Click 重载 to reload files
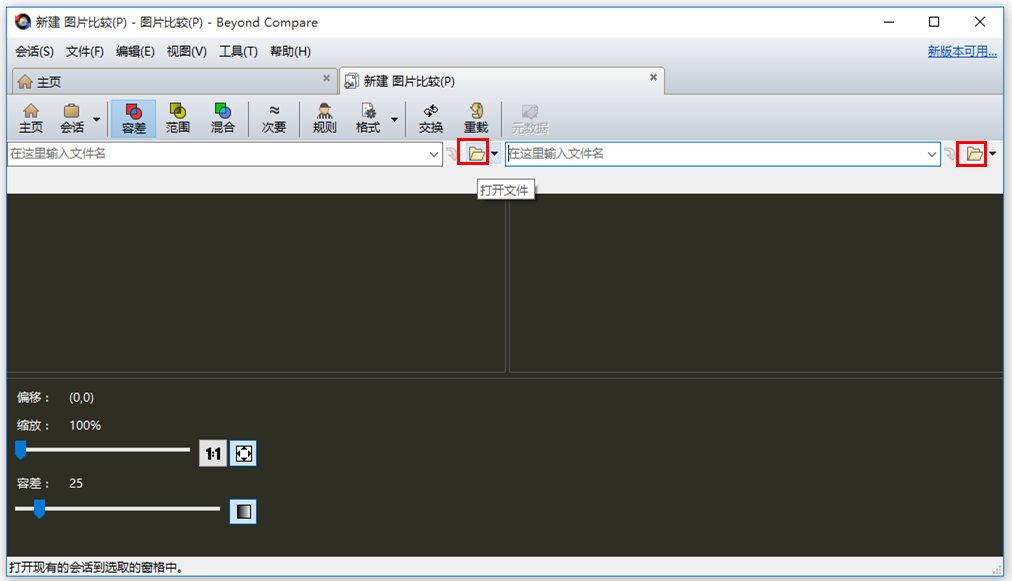 (476, 118)
